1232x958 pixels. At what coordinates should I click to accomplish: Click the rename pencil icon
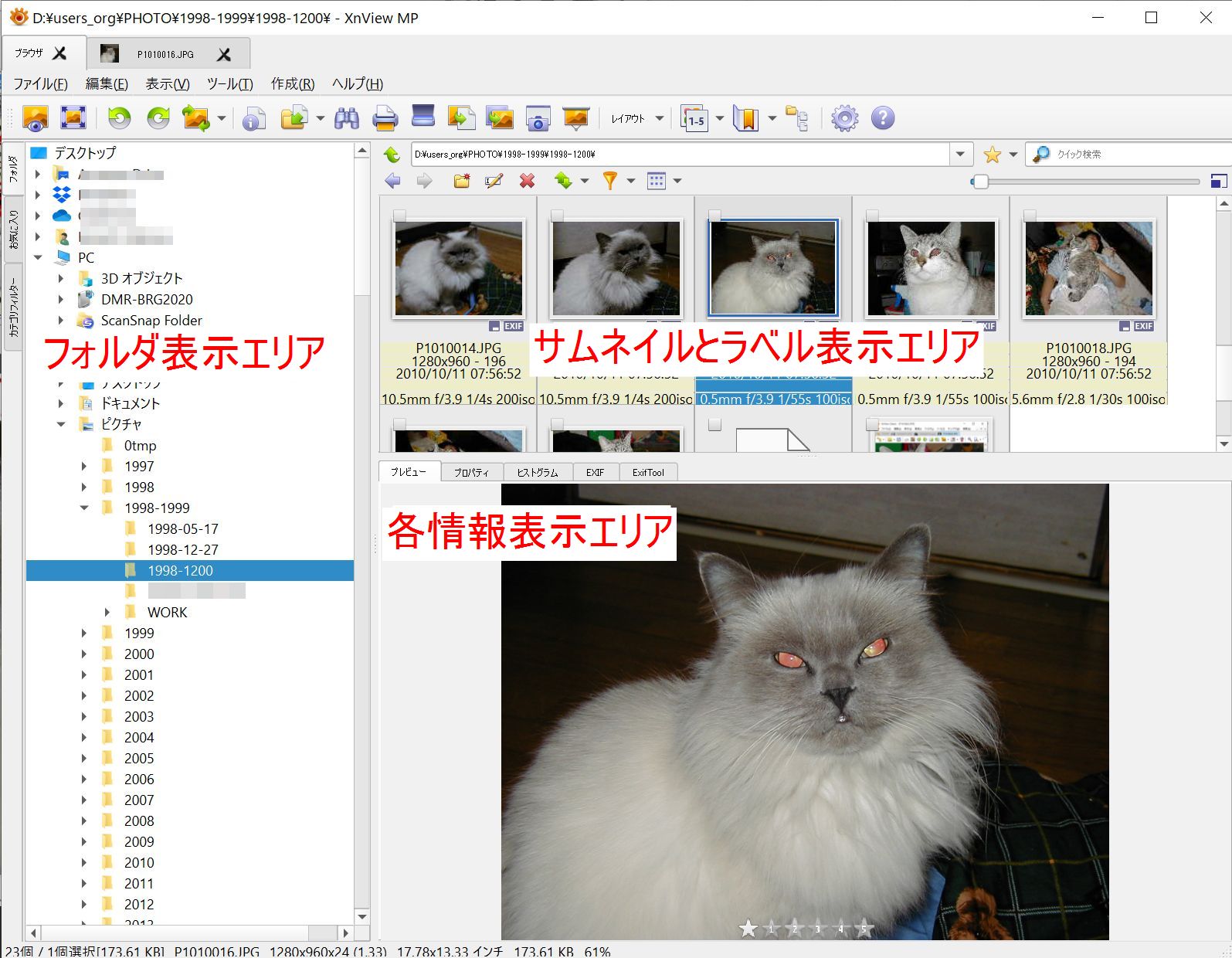(x=494, y=181)
